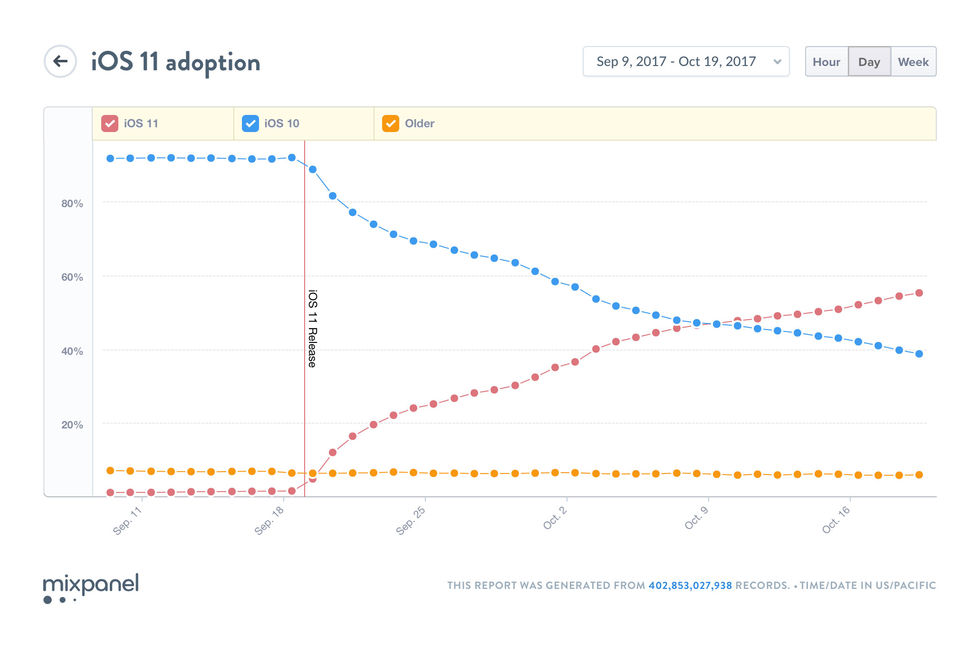Click the first blue iOS 10 data point
980x645 pixels.
tap(110, 158)
